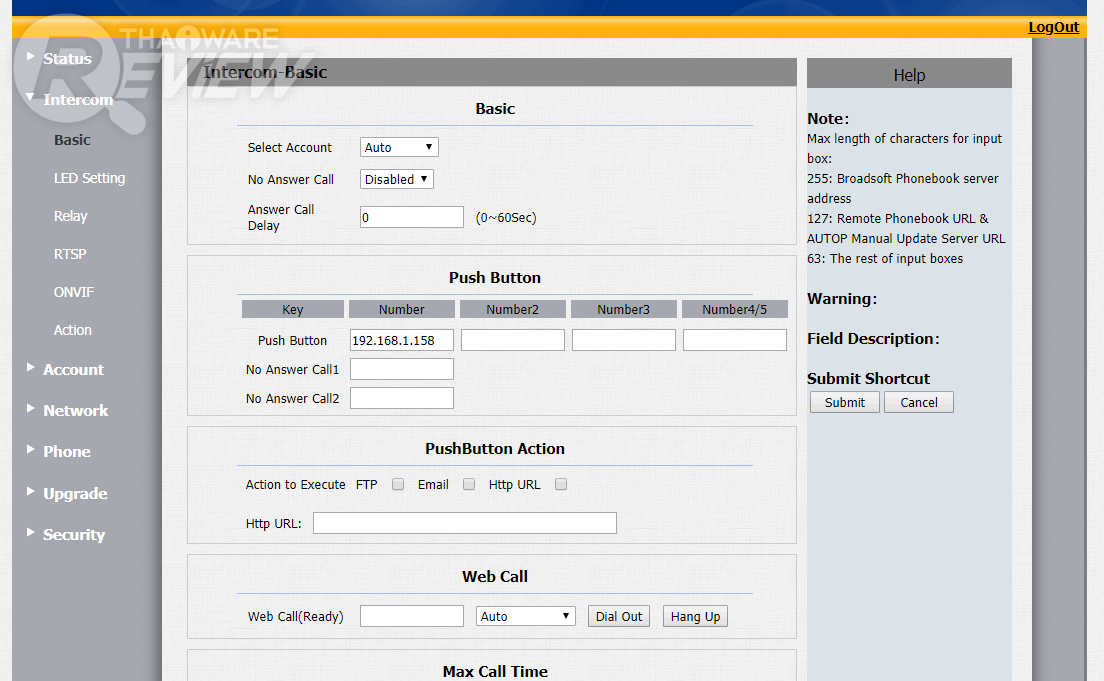Open the Select Account dropdown
Image resolution: width=1104 pixels, height=681 pixels.
coord(399,147)
